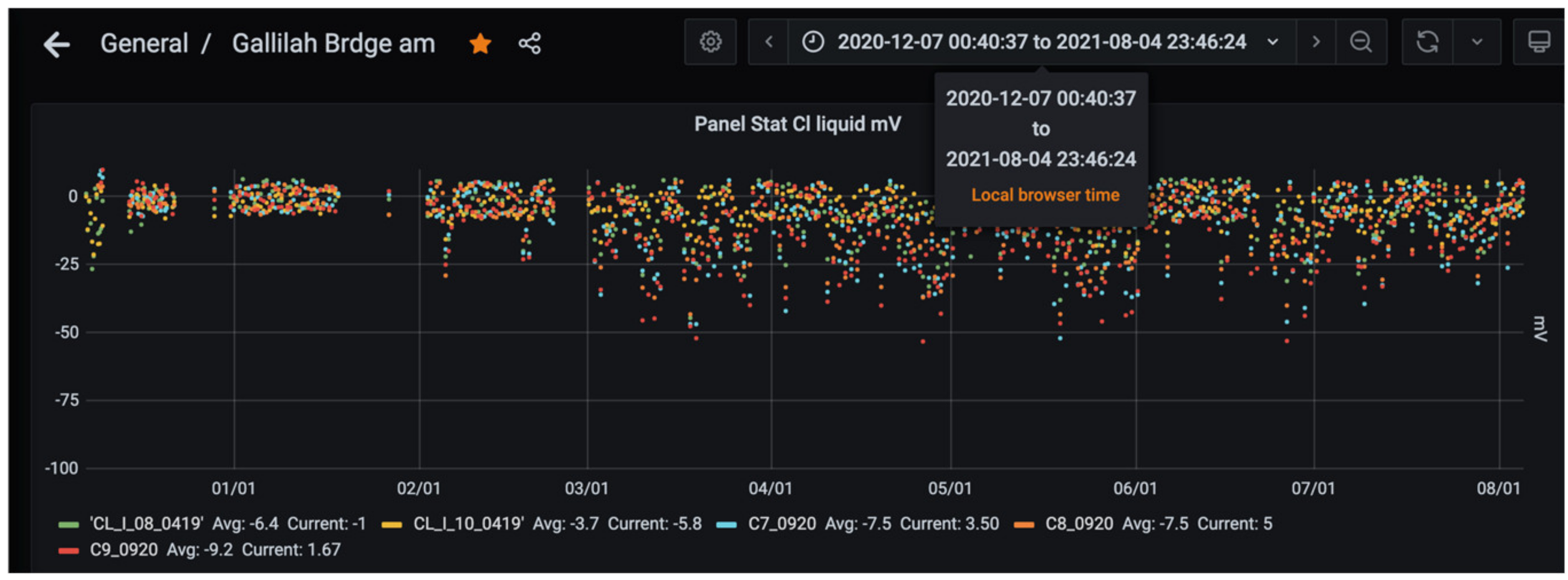Click the red C9_0920 color swatch
The image size is (1568, 580).
point(69,551)
